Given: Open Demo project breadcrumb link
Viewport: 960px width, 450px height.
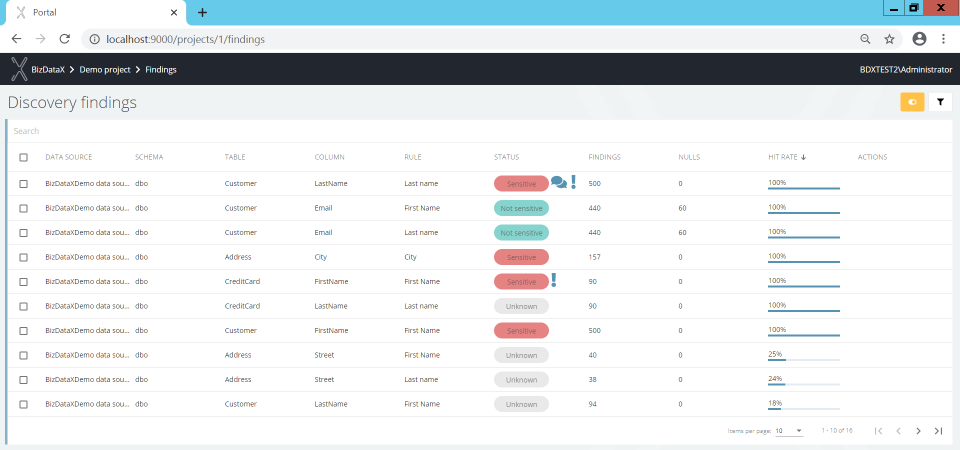Looking at the screenshot, I should pyautogui.click(x=105, y=70).
